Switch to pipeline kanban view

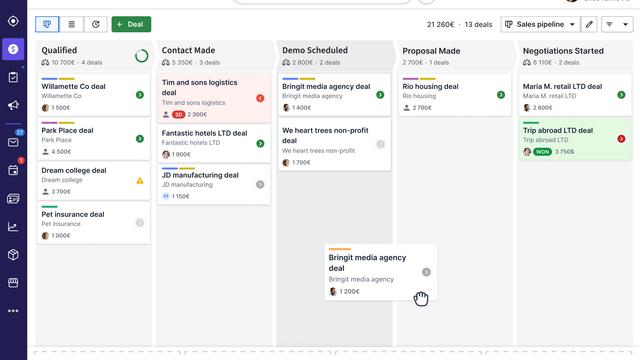pos(47,24)
